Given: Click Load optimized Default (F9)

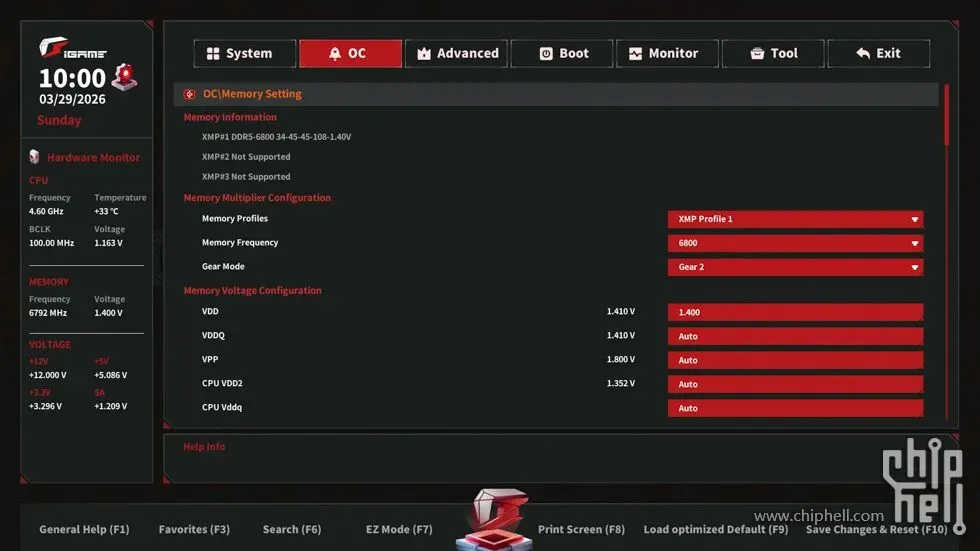Looking at the screenshot, I should coord(716,529).
